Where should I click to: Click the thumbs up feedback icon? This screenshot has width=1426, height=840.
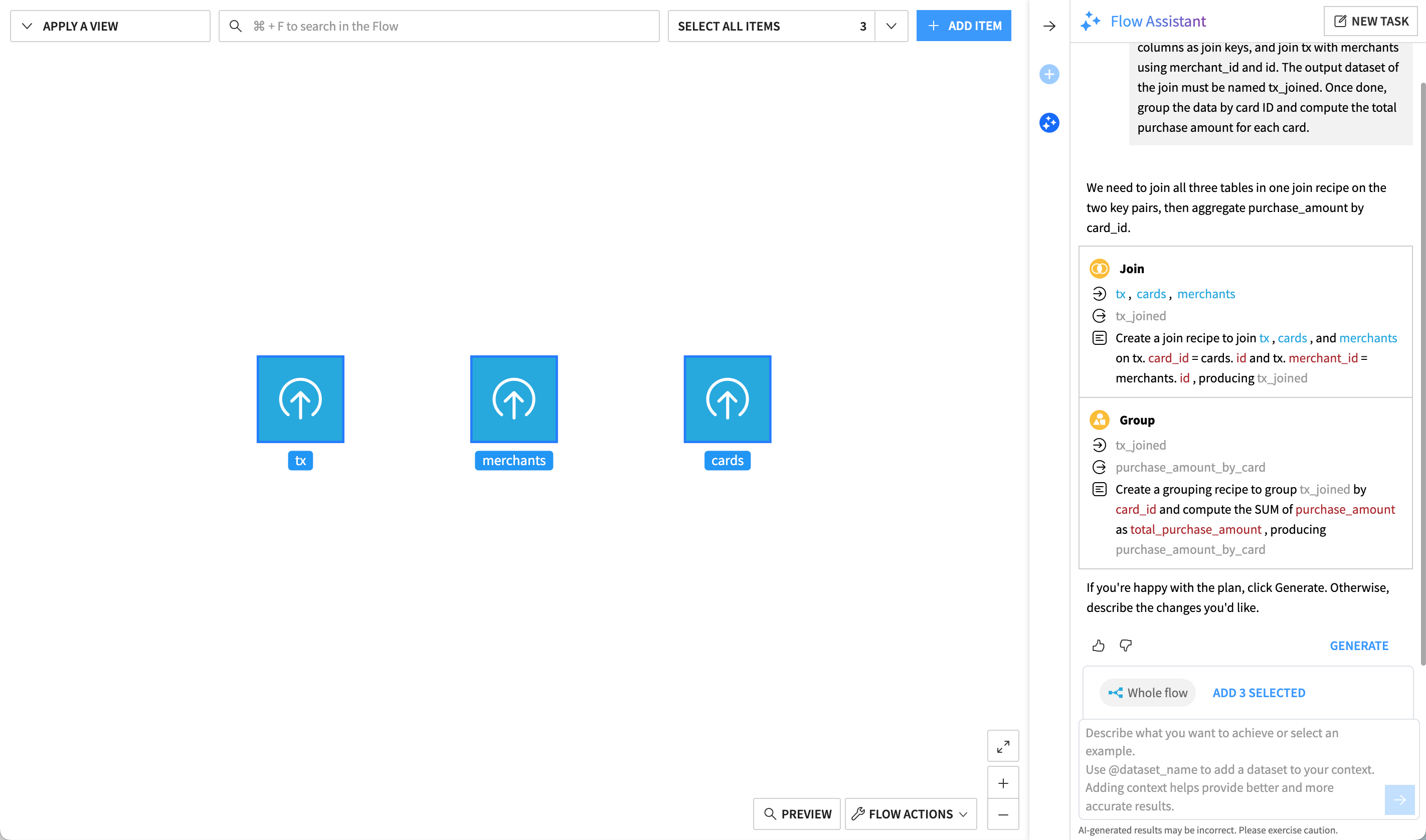tap(1098, 645)
